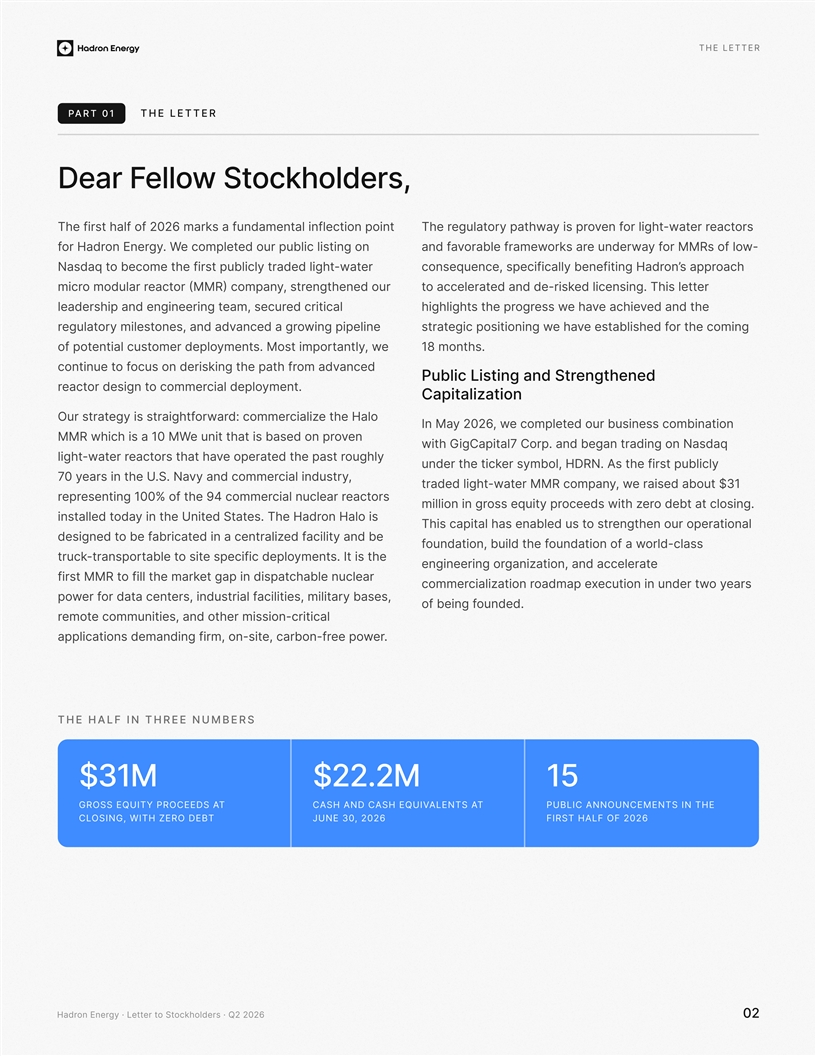This screenshot has height=1056, width=816.
Task: Click the Dear Fellow Stockholders heading
Action: coord(234,178)
